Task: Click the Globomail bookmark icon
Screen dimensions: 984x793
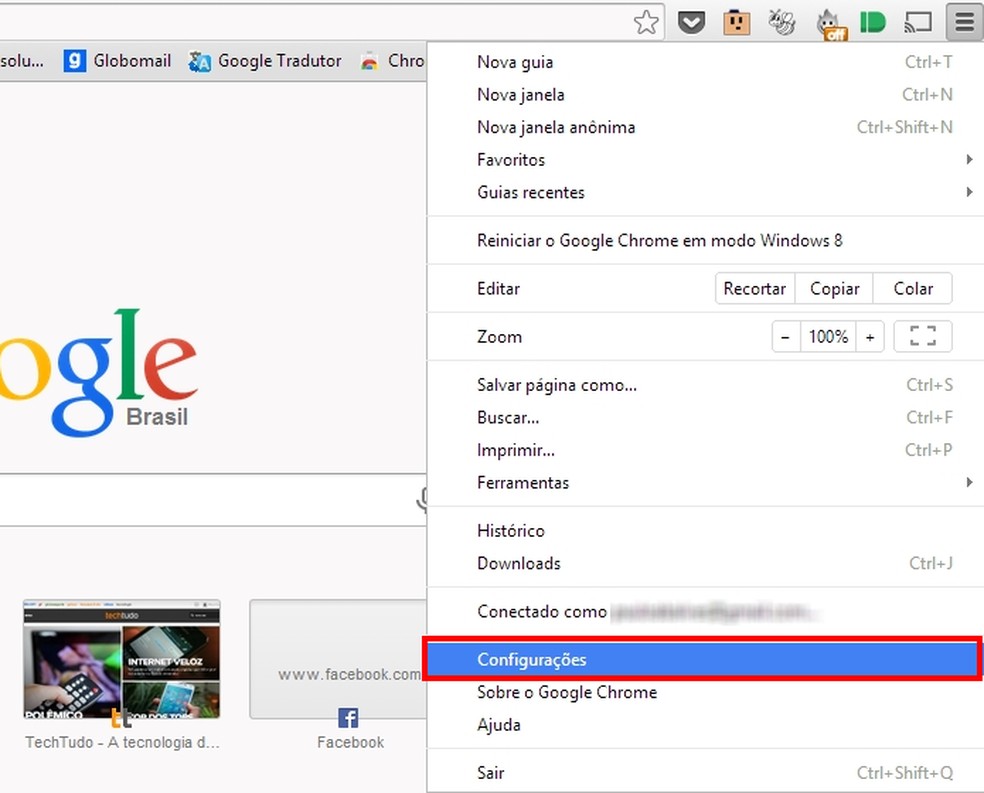Action: [75, 60]
